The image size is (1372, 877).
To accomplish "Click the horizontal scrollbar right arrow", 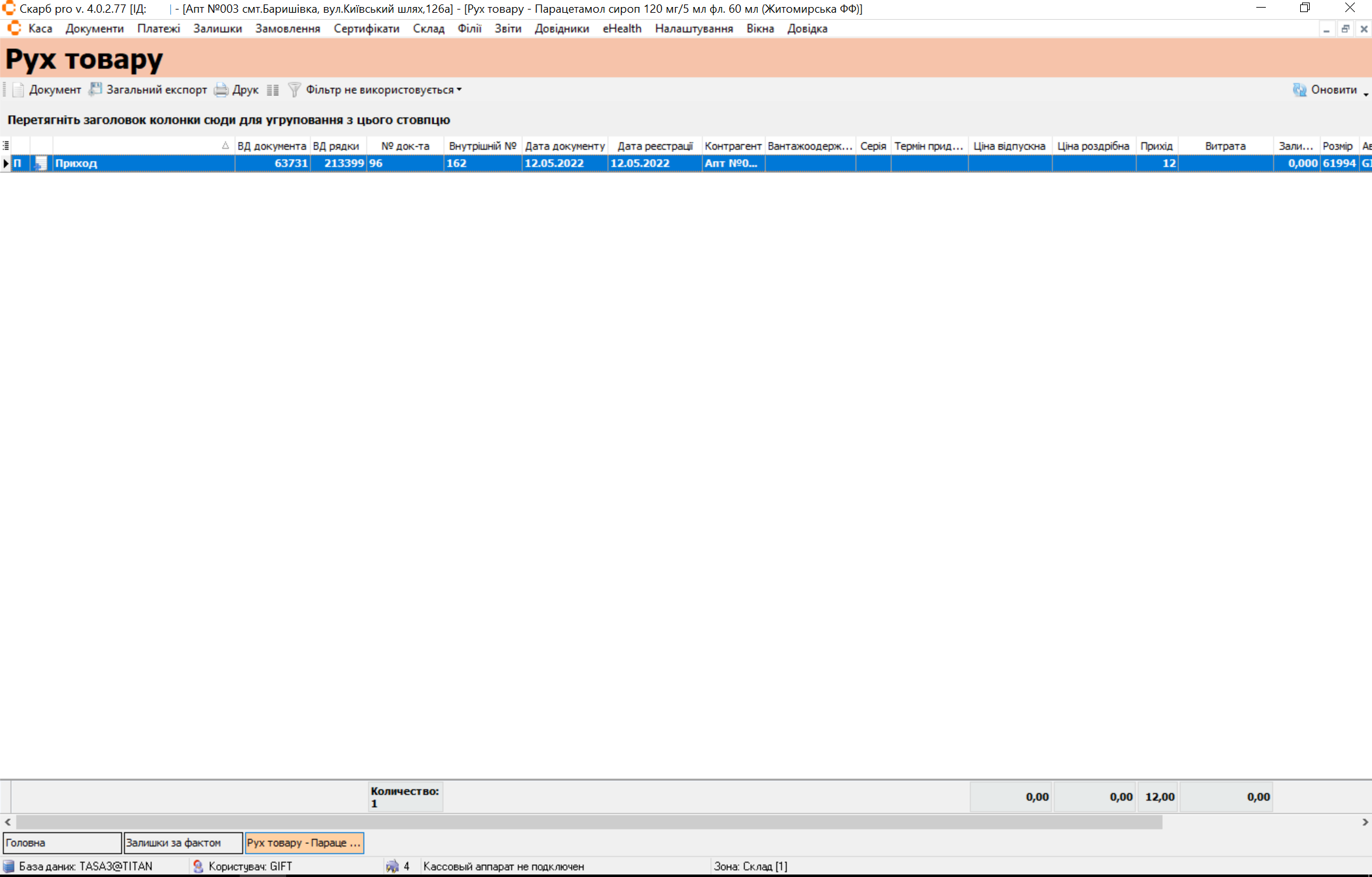I will point(1364,822).
